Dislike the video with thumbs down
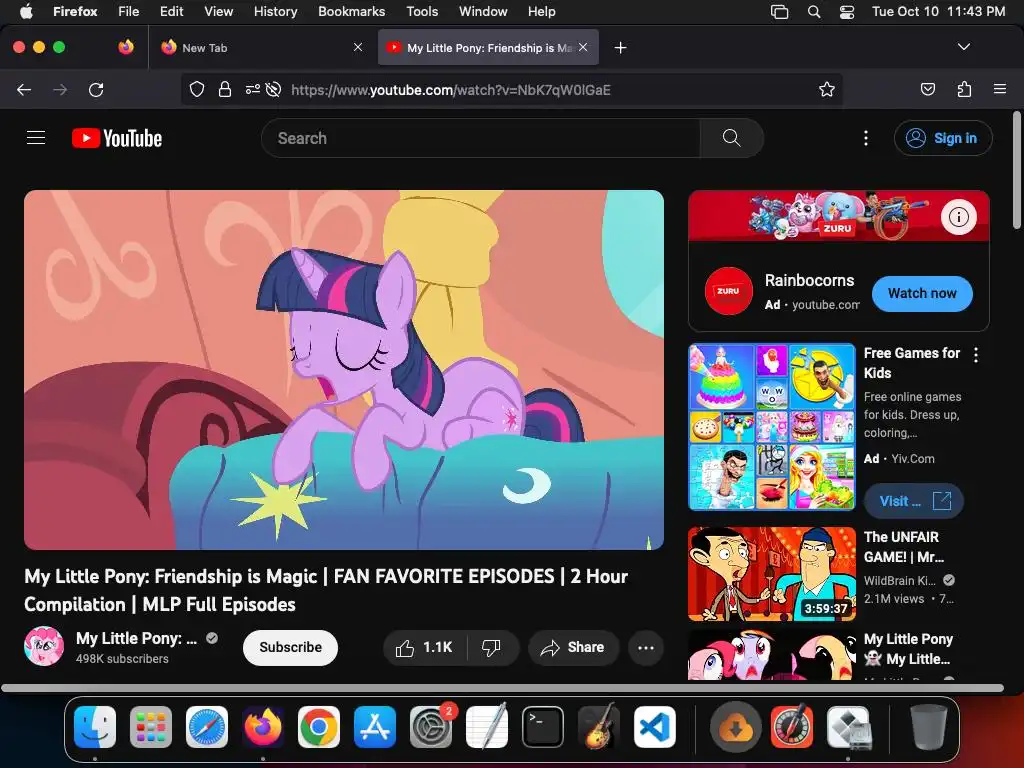Screen dimensions: 1024x768 (x=491, y=647)
